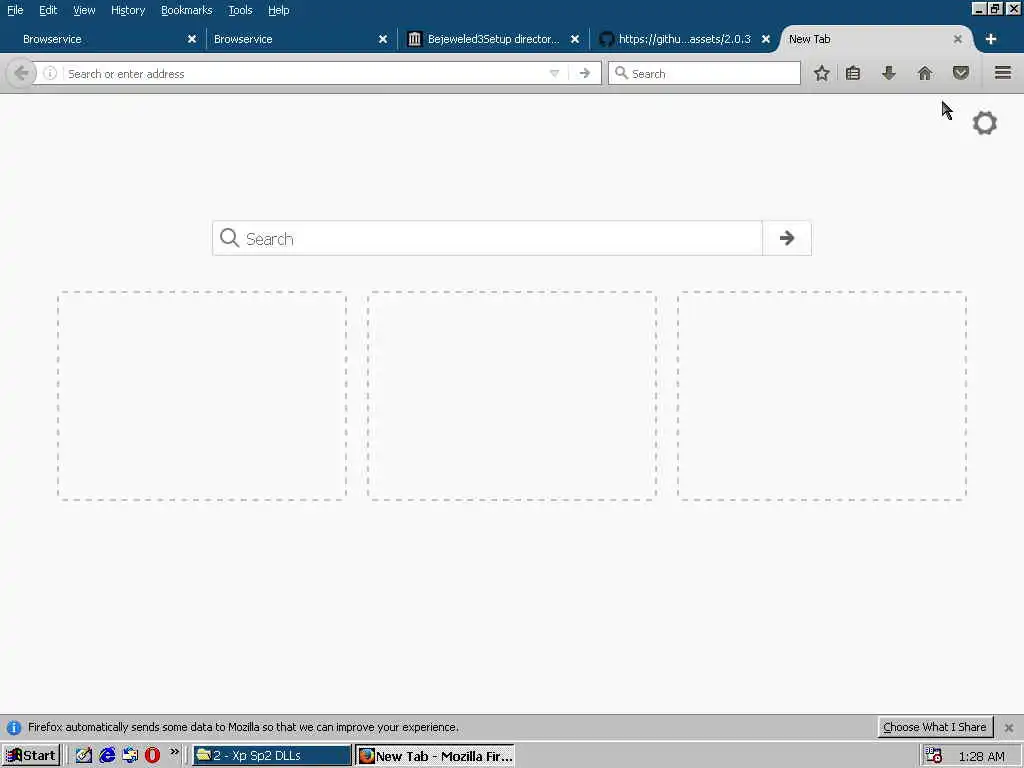
Task: Open the Windows Start menu
Action: tap(31, 756)
